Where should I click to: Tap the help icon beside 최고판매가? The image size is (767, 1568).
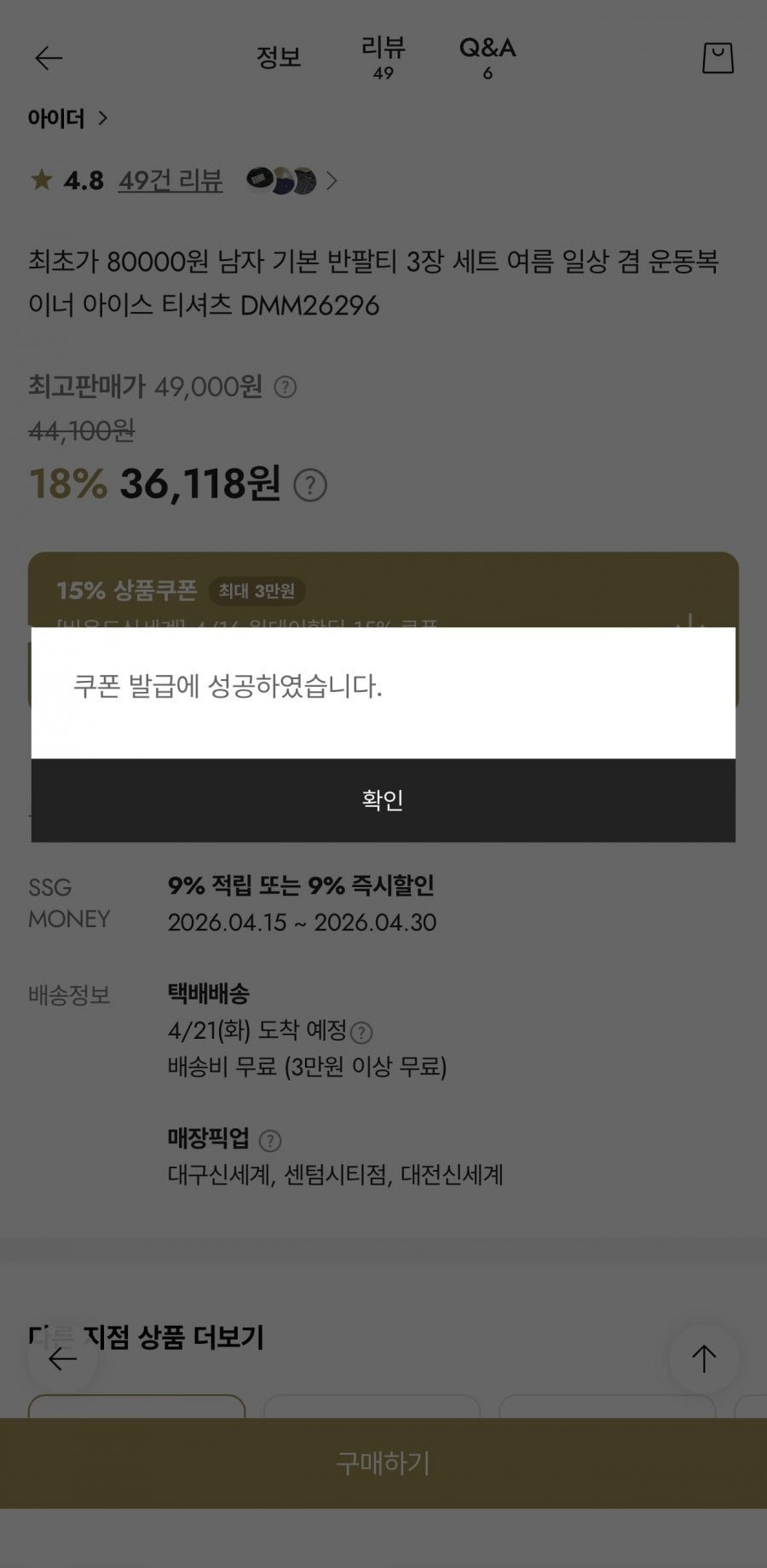point(285,388)
